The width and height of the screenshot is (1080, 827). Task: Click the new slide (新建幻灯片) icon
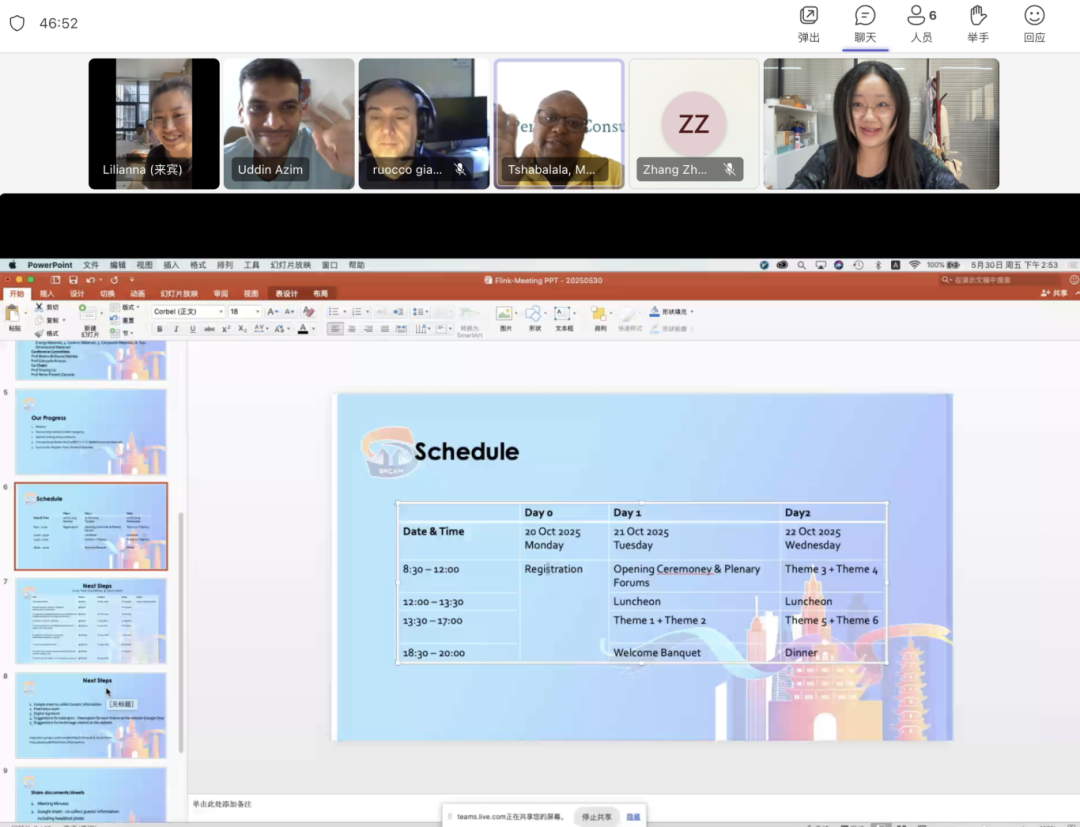coord(89,315)
